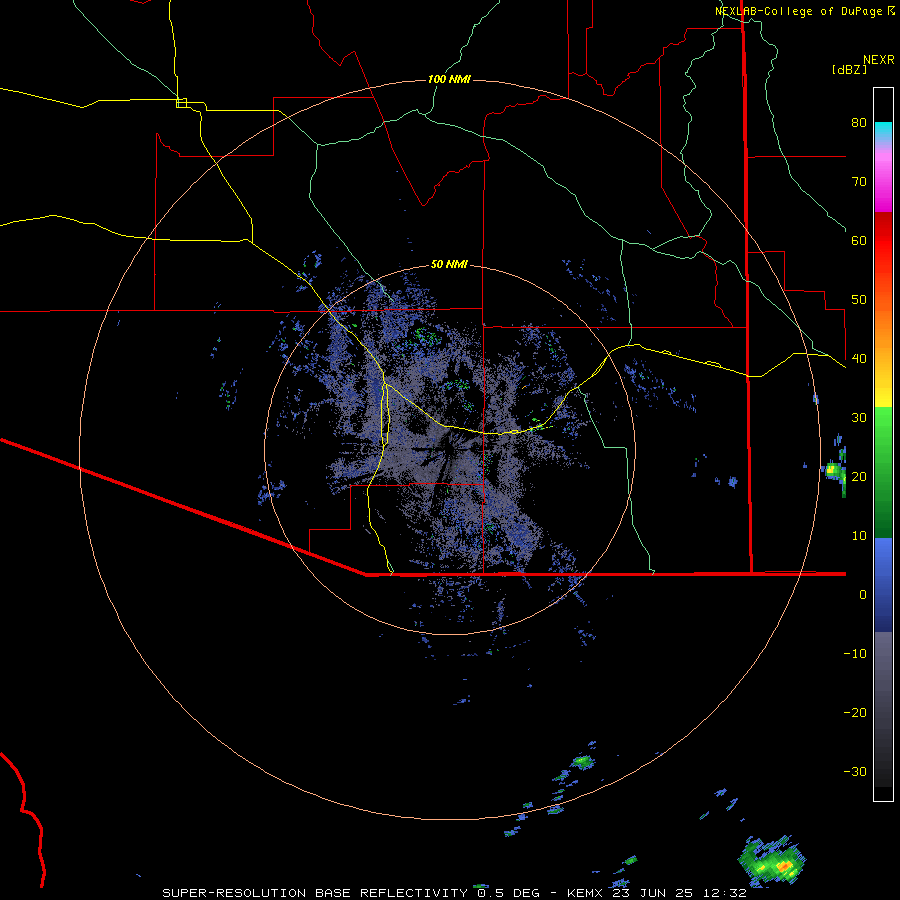The width and height of the screenshot is (900, 900).
Task: Click the [dBZ] unit label
Action: click(x=849, y=70)
